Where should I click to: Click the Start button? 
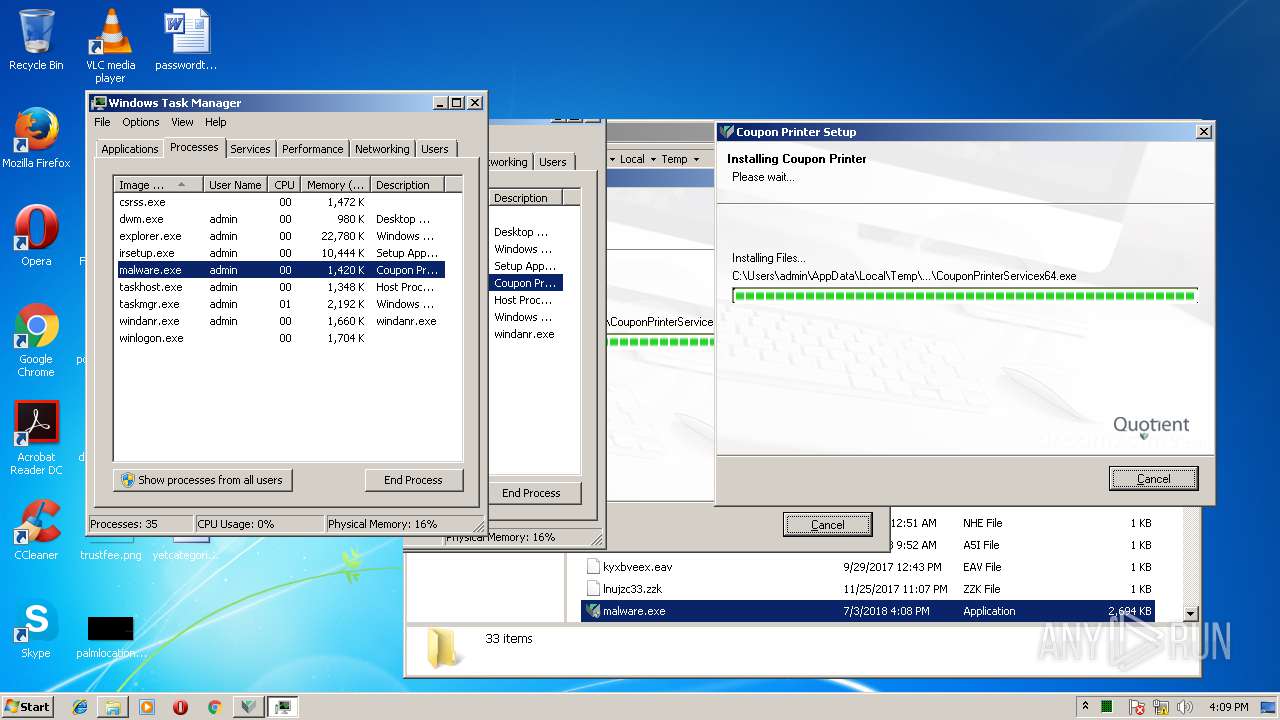click(x=27, y=706)
